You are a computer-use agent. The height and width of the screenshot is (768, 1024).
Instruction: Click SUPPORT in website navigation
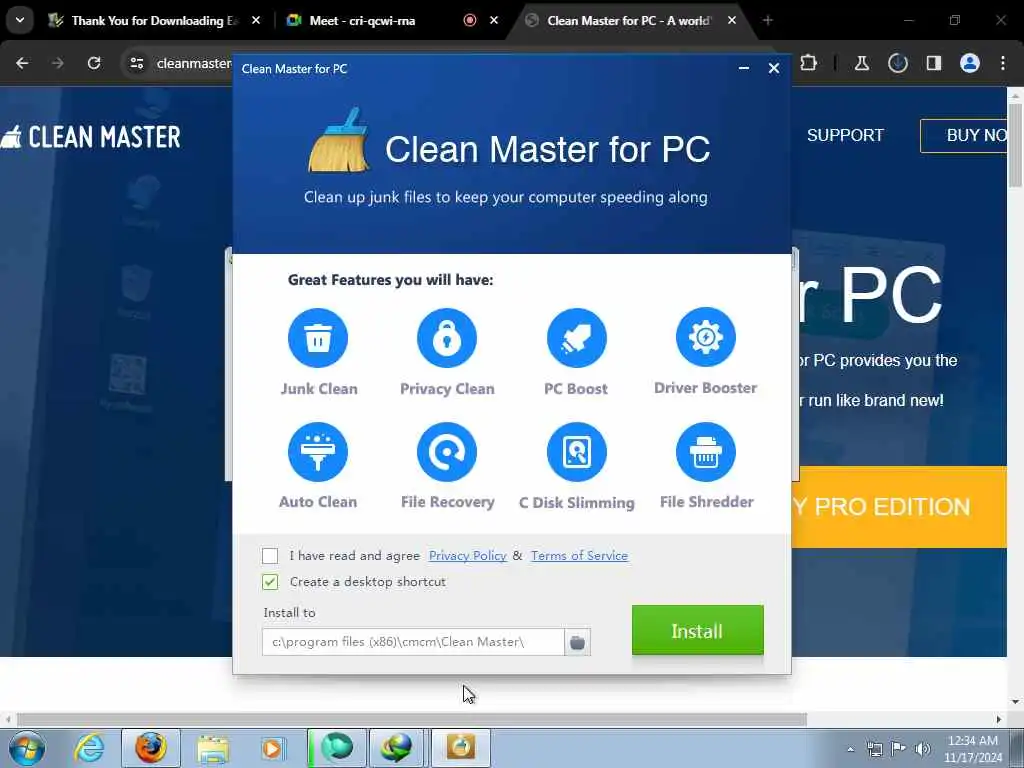point(845,135)
